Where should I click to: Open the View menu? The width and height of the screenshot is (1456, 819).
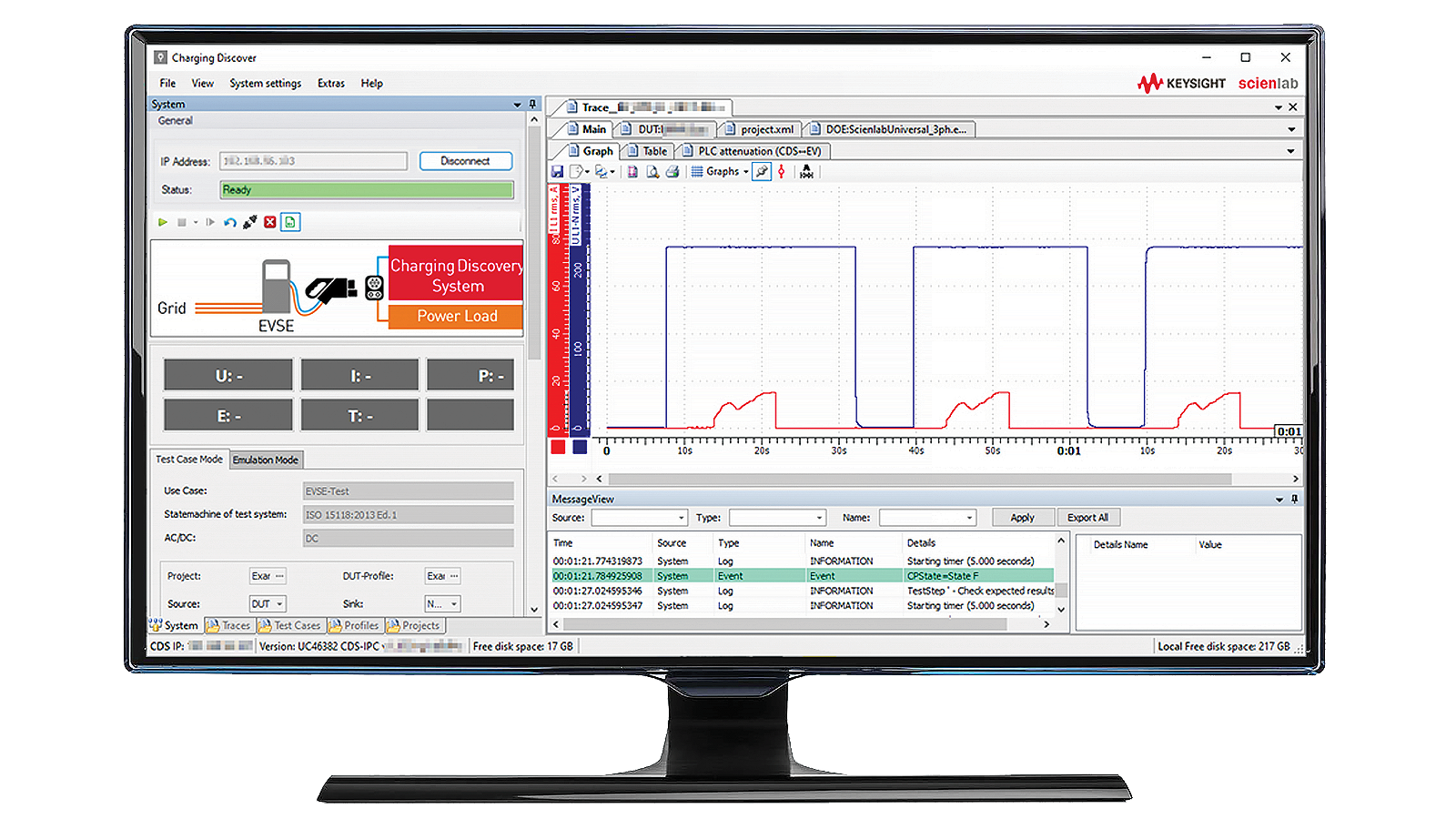203,83
